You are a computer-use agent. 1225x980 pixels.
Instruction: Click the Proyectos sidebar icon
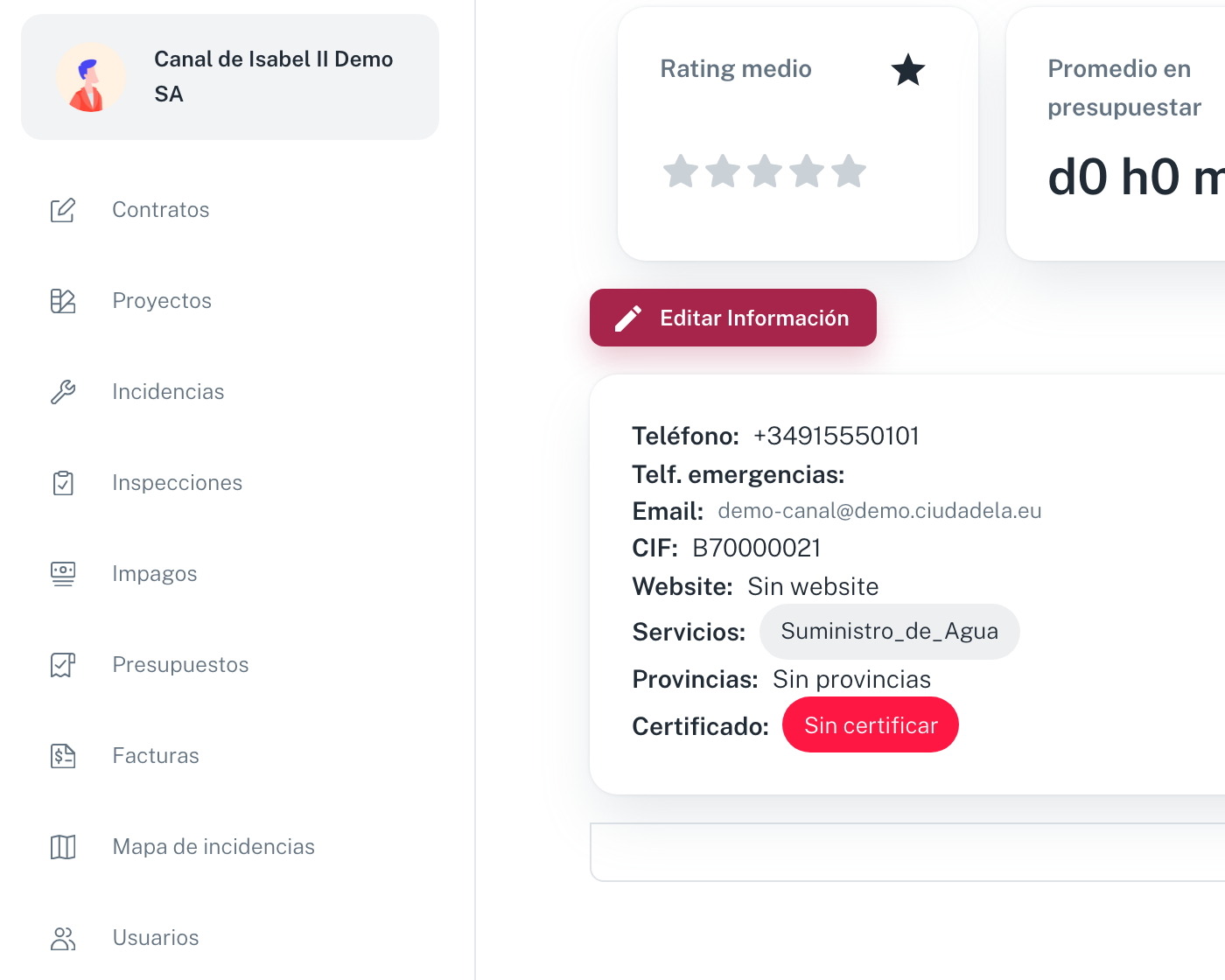point(63,301)
